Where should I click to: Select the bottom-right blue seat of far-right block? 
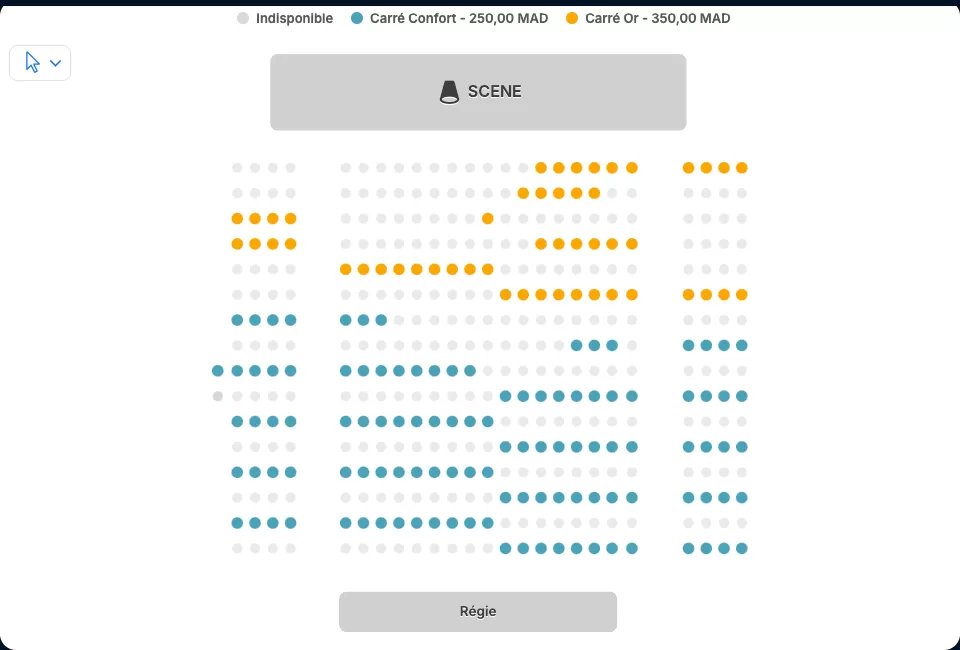(742, 548)
